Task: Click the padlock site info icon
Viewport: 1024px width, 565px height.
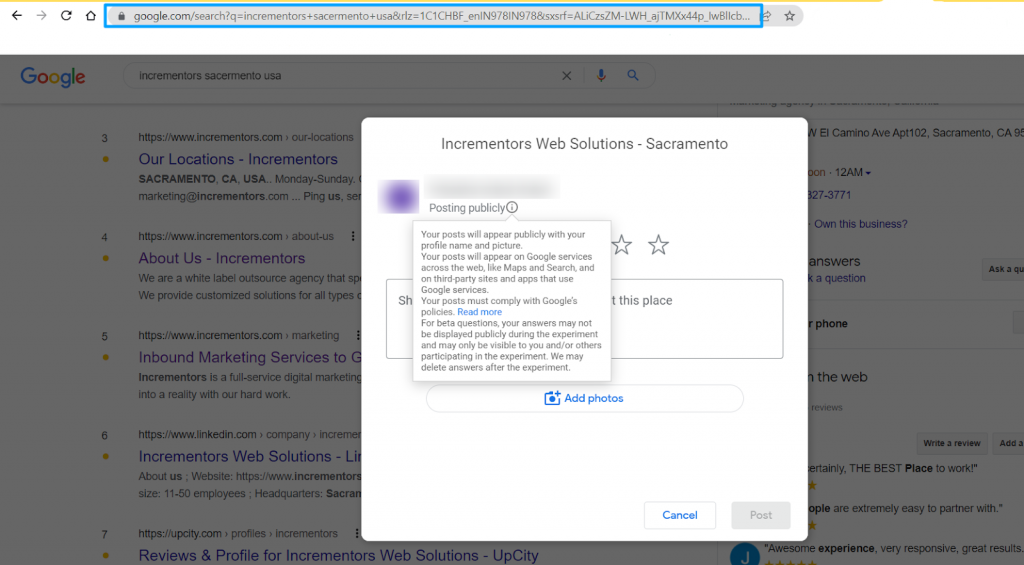Action: (x=121, y=16)
